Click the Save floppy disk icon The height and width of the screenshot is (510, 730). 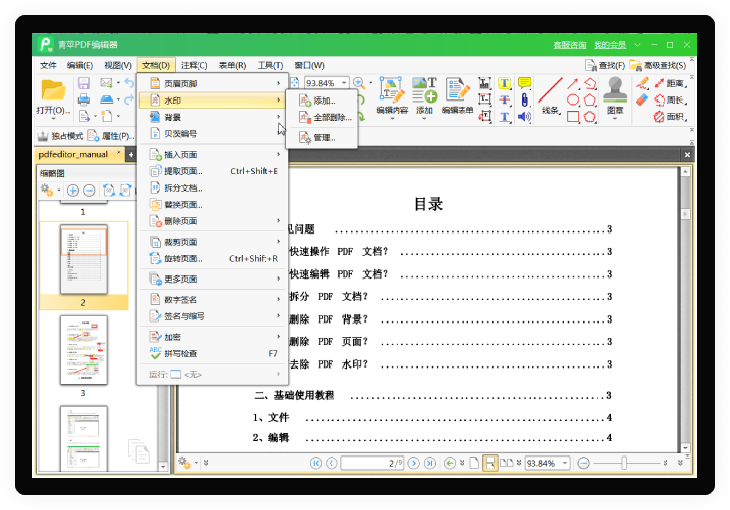tap(84, 83)
